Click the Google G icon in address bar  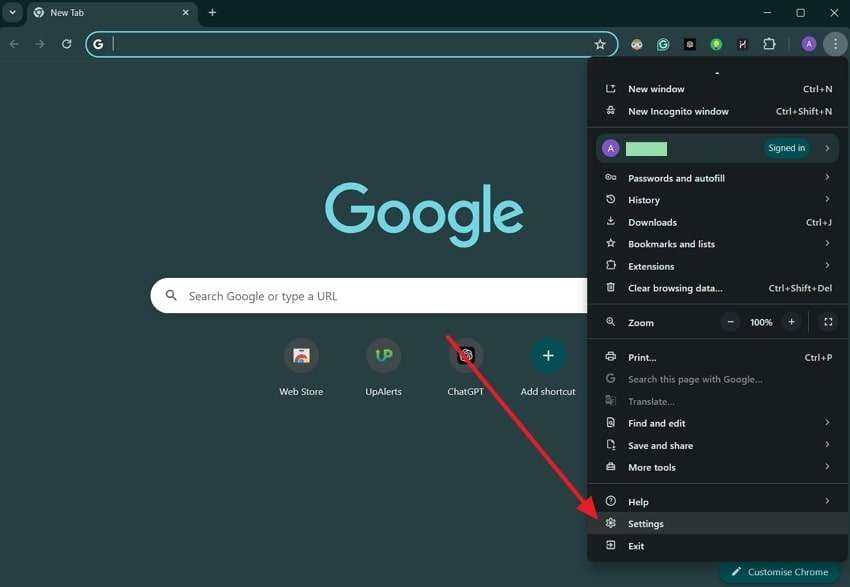pyautogui.click(x=98, y=44)
